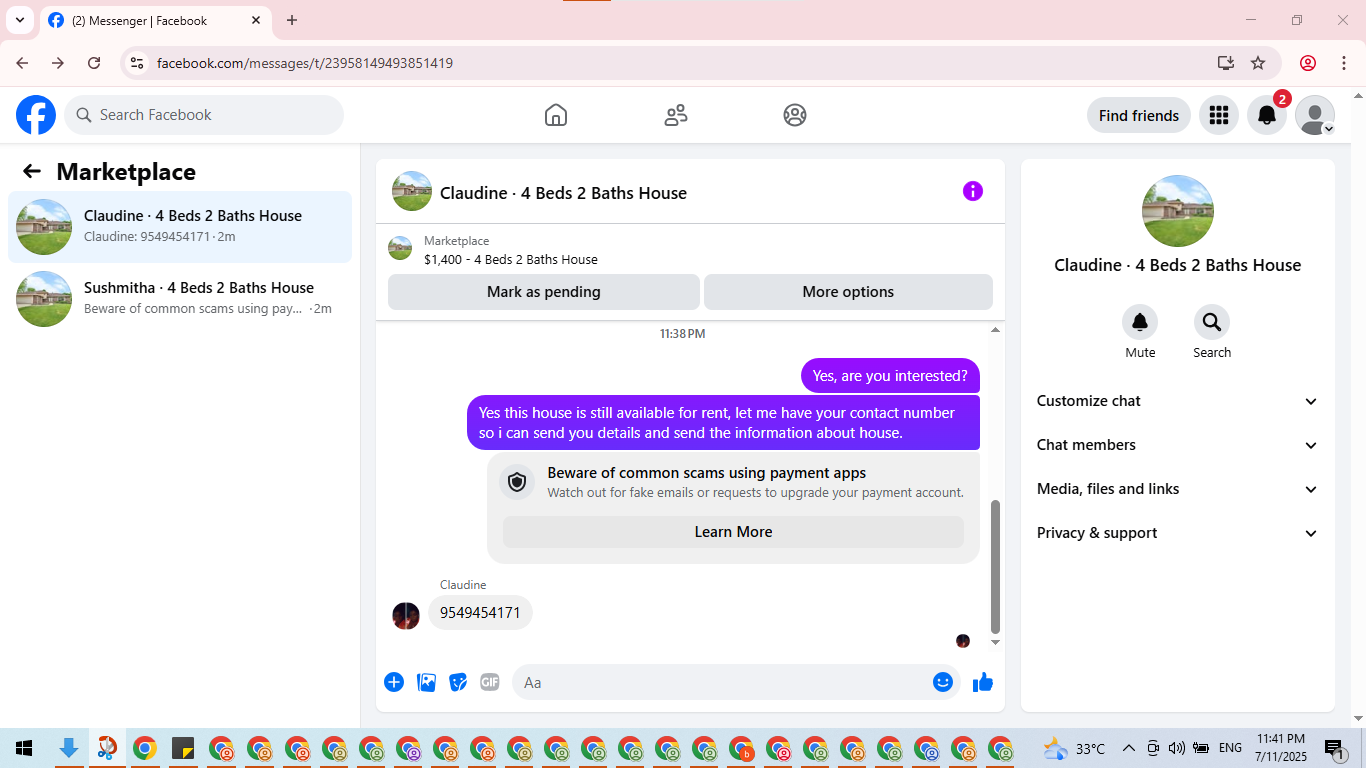Open the Windows notification center icon
The width and height of the screenshot is (1366, 768).
[x=1334, y=748]
